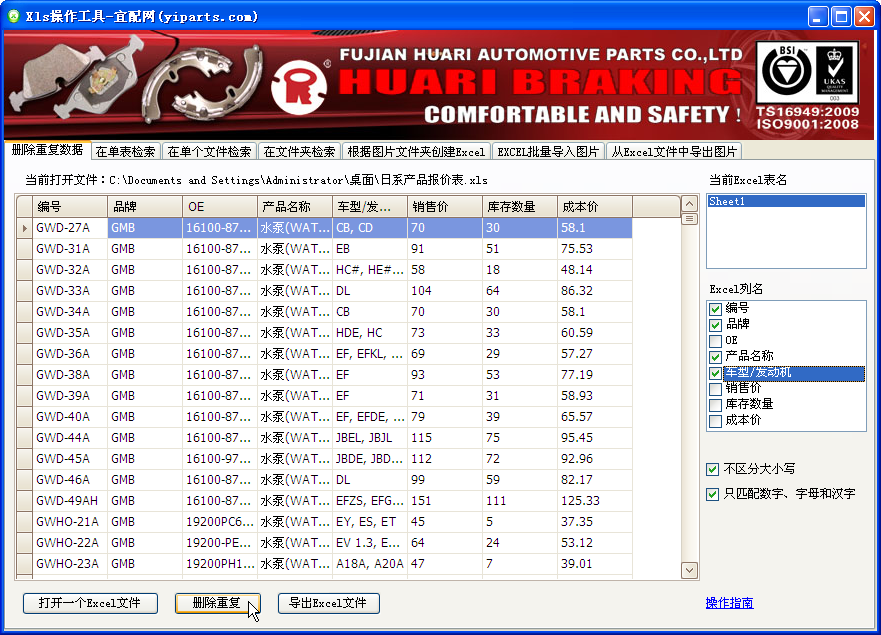
Task: Open the 操作指南 link
Action: (729, 603)
